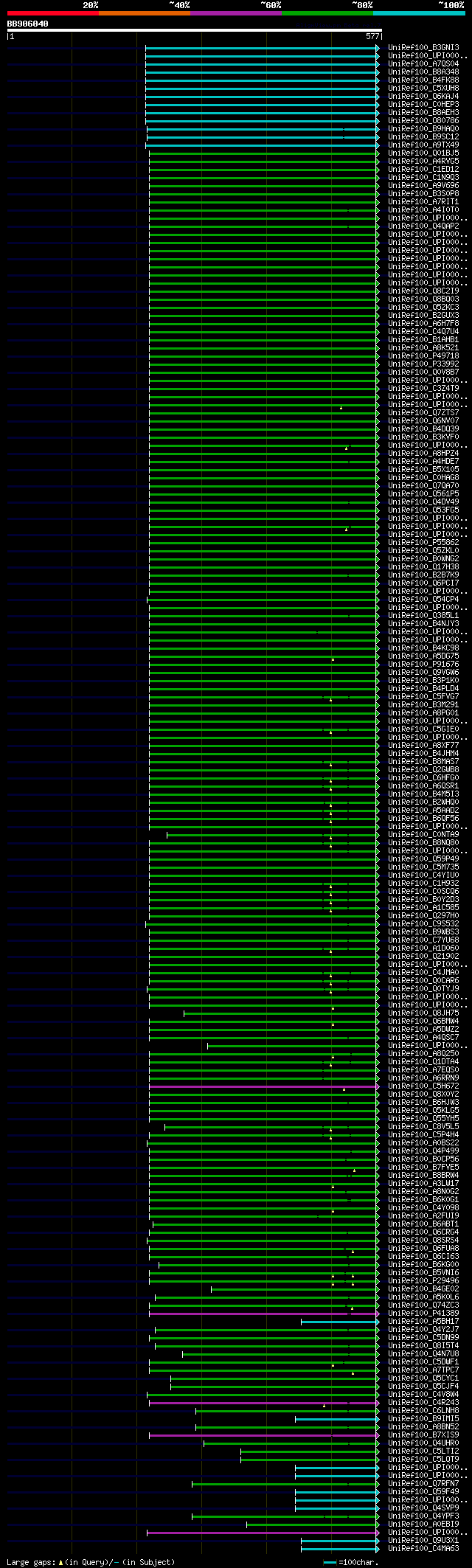
Task: Select the UniRef100_B9HAQ0 label
Action: coord(423,128)
